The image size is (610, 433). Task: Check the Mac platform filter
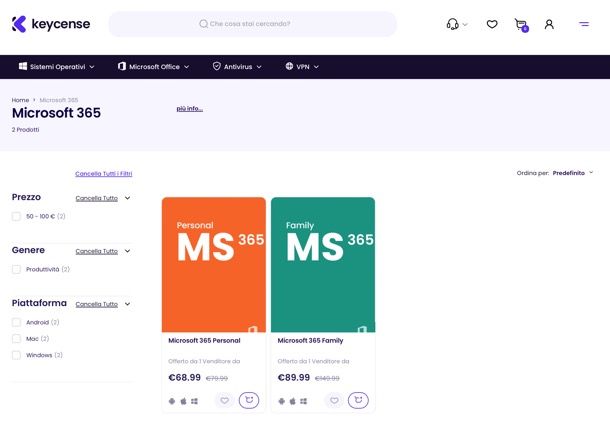coord(16,338)
